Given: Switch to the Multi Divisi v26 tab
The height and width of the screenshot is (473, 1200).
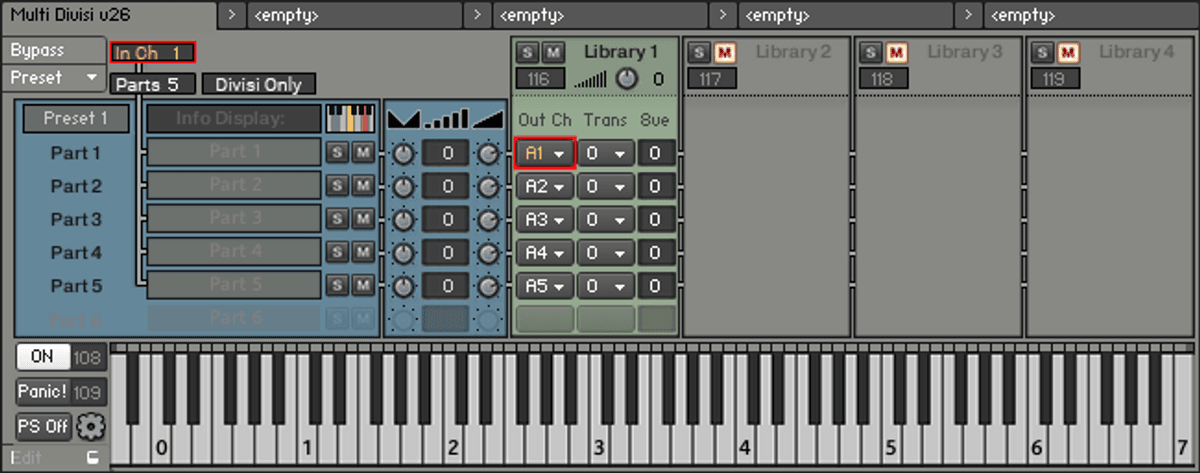Looking at the screenshot, I should click(106, 15).
